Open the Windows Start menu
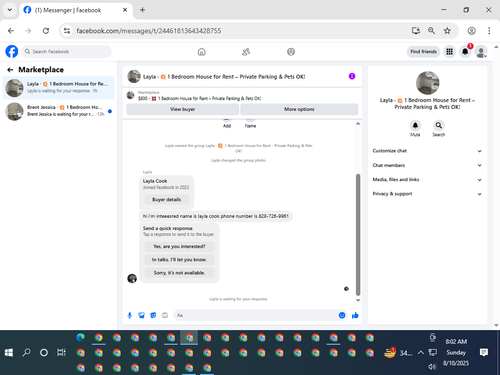The image size is (500, 375). (x=9, y=352)
